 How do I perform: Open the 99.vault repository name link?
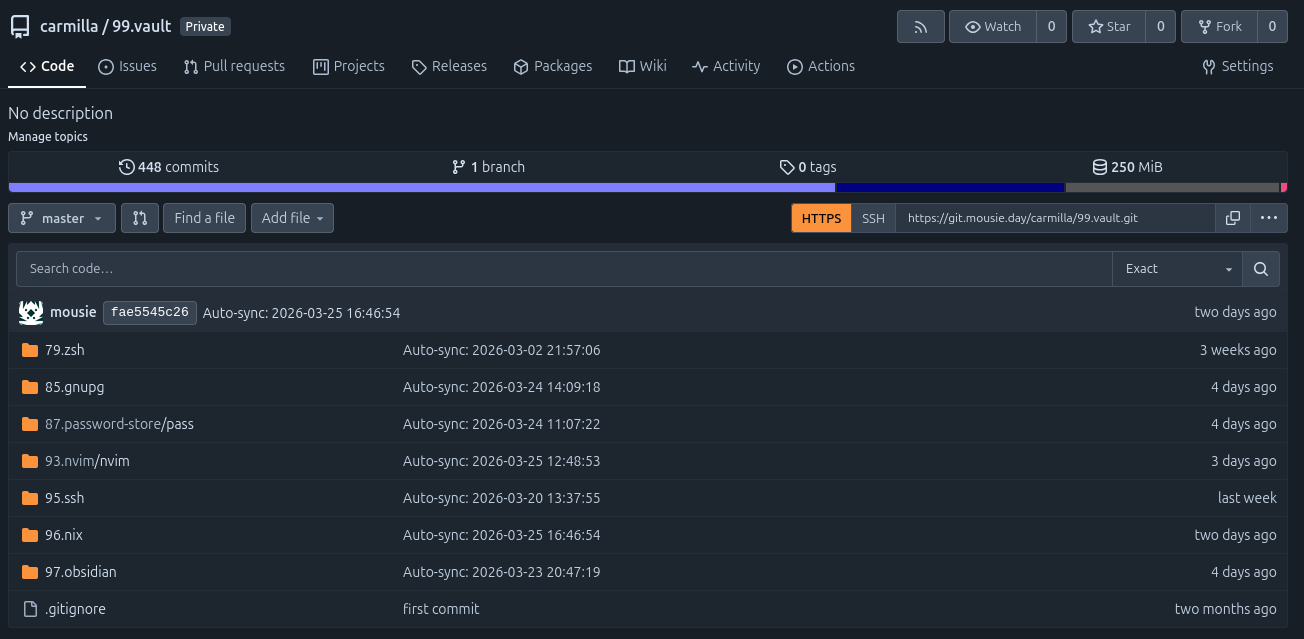[141, 27]
